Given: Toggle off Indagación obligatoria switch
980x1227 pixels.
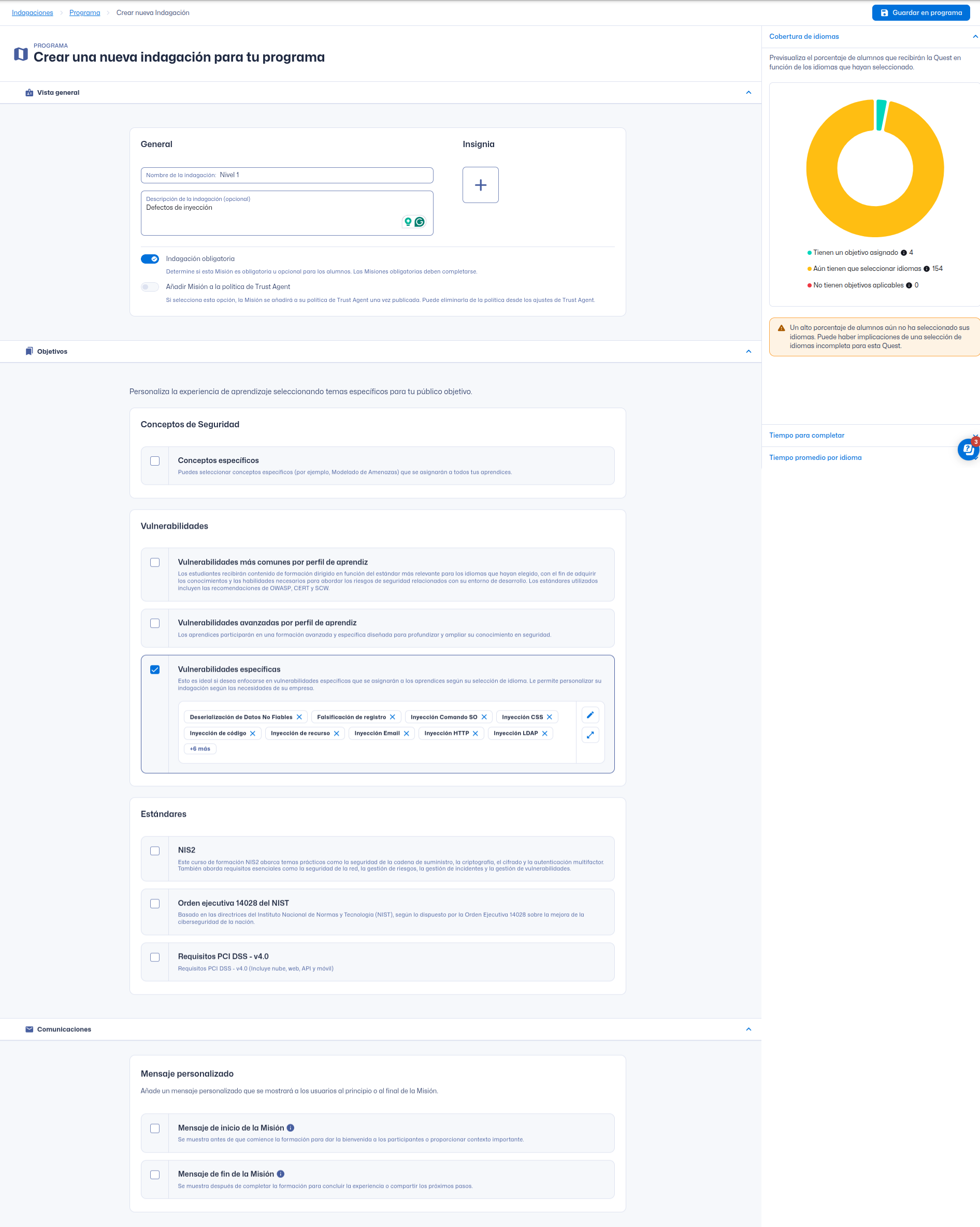Looking at the screenshot, I should (150, 259).
